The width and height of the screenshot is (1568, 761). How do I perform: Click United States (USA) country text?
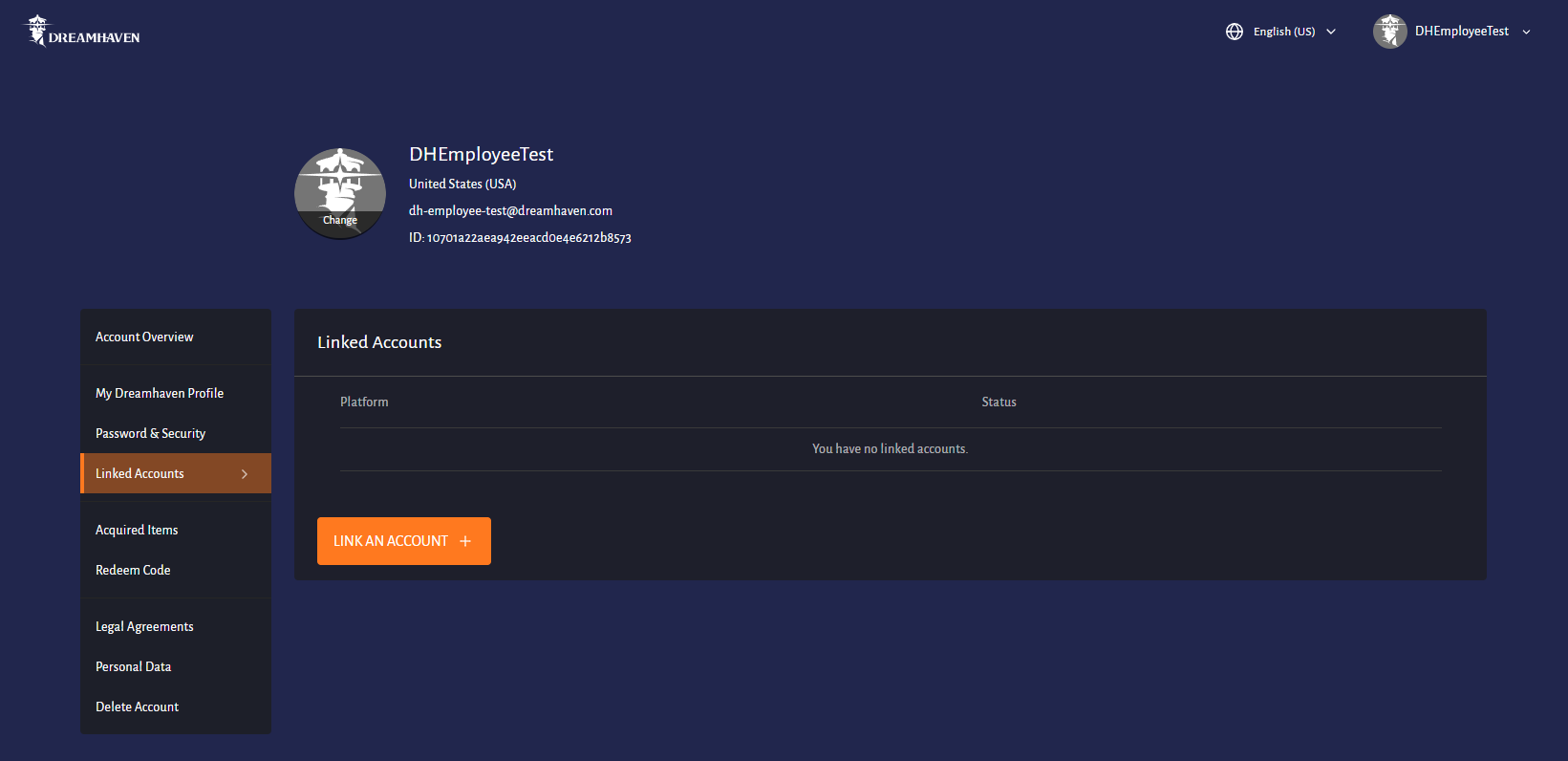pos(462,184)
